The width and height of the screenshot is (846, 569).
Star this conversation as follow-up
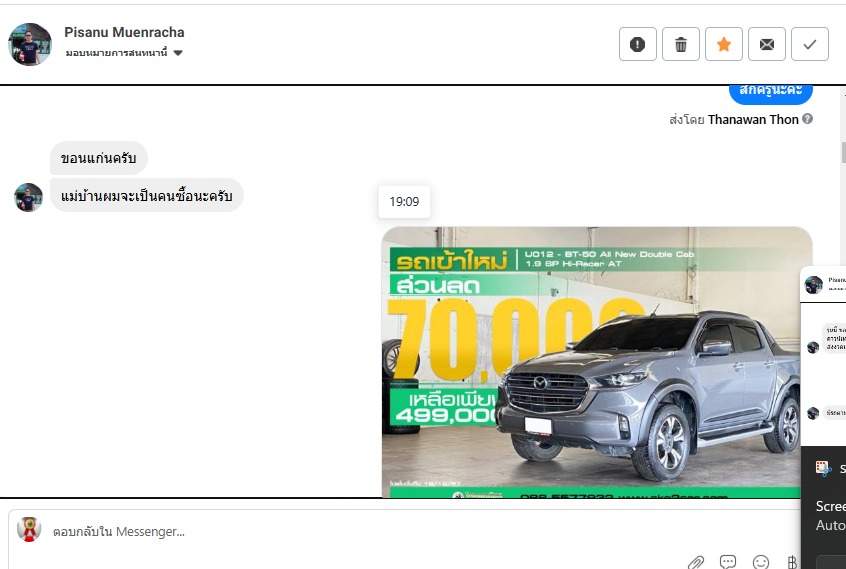724,44
